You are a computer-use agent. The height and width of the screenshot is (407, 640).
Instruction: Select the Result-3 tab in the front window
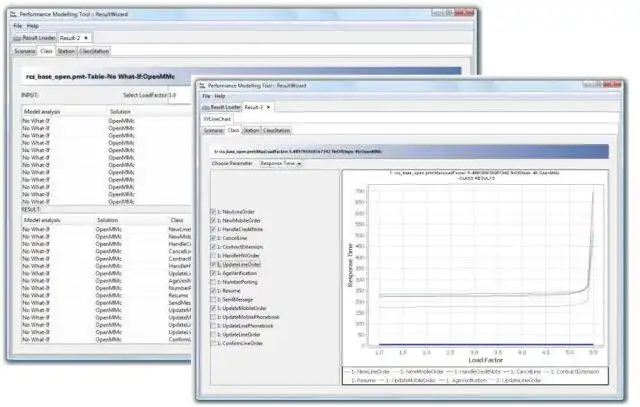coord(253,107)
